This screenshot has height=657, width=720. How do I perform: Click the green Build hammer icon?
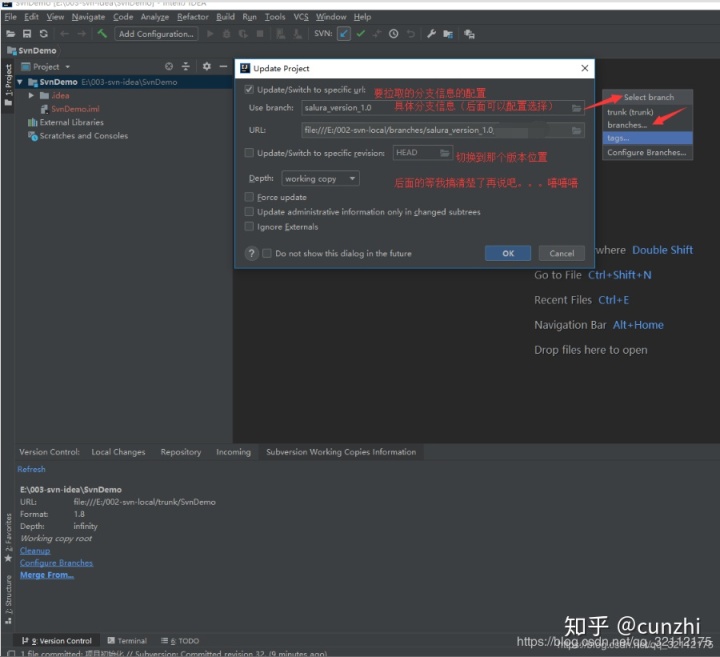pyautogui.click(x=101, y=34)
